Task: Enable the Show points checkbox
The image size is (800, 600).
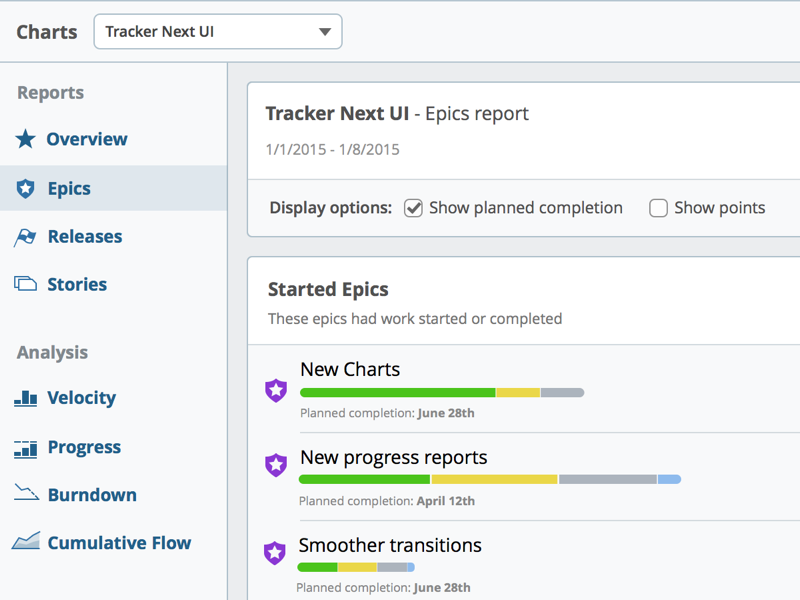Action: click(x=658, y=208)
